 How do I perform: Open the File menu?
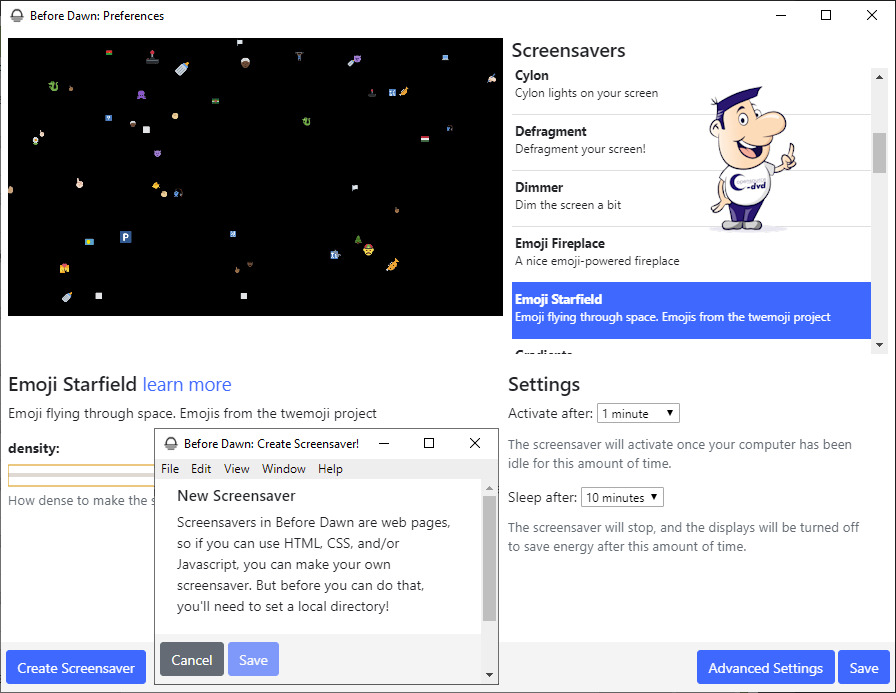[x=170, y=469]
